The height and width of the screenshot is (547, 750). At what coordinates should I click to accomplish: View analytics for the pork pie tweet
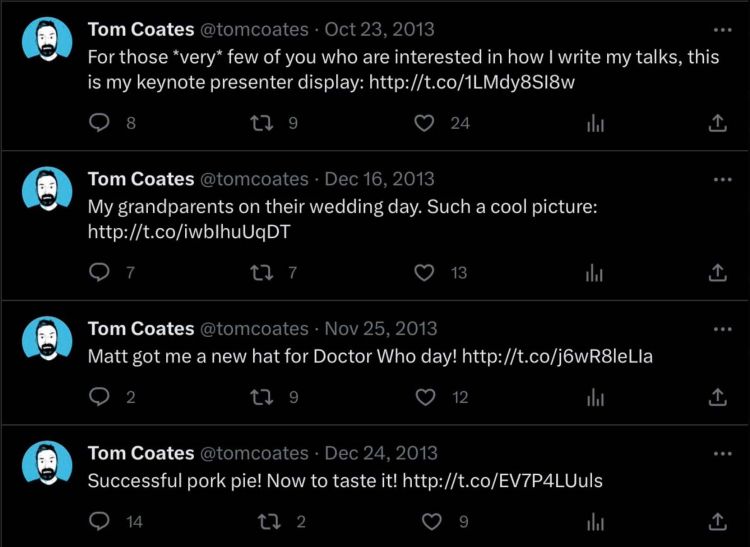[595, 522]
